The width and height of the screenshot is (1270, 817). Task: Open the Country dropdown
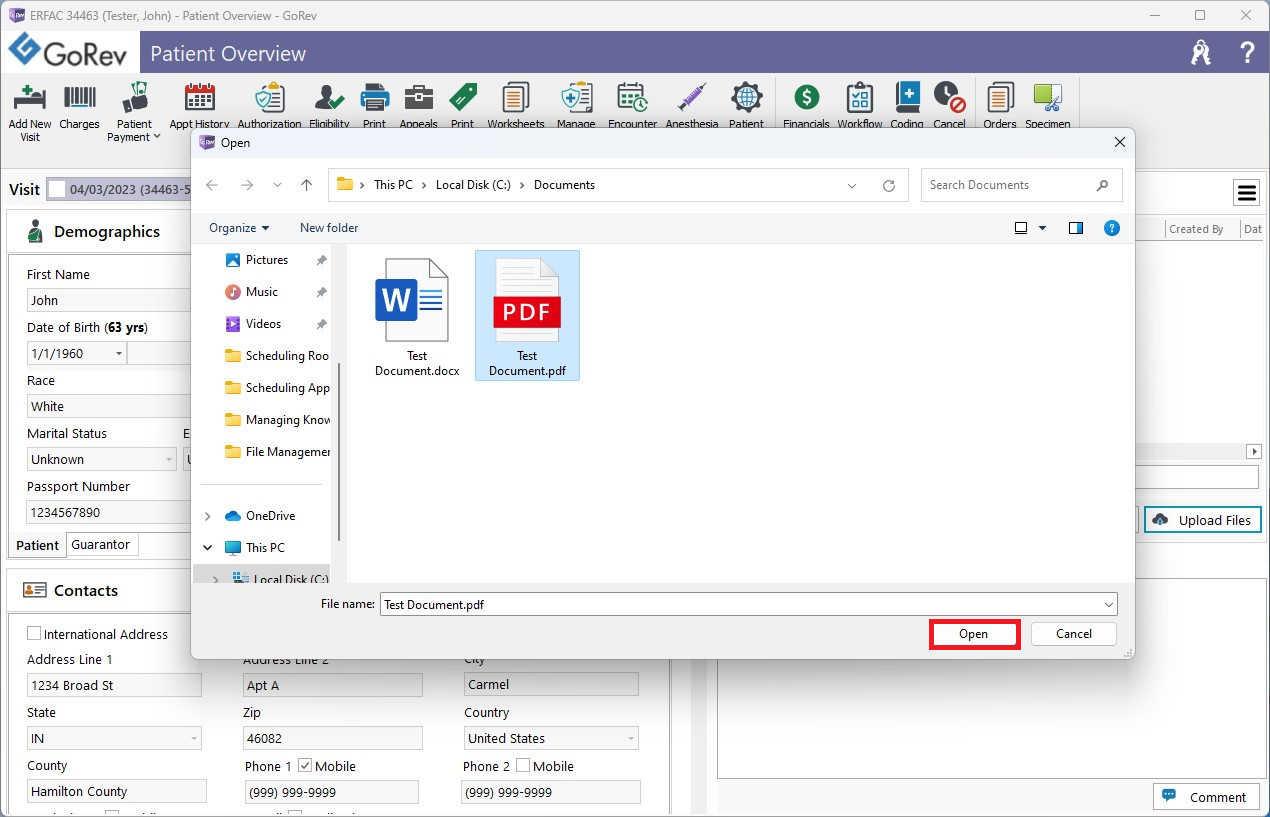tap(631, 739)
